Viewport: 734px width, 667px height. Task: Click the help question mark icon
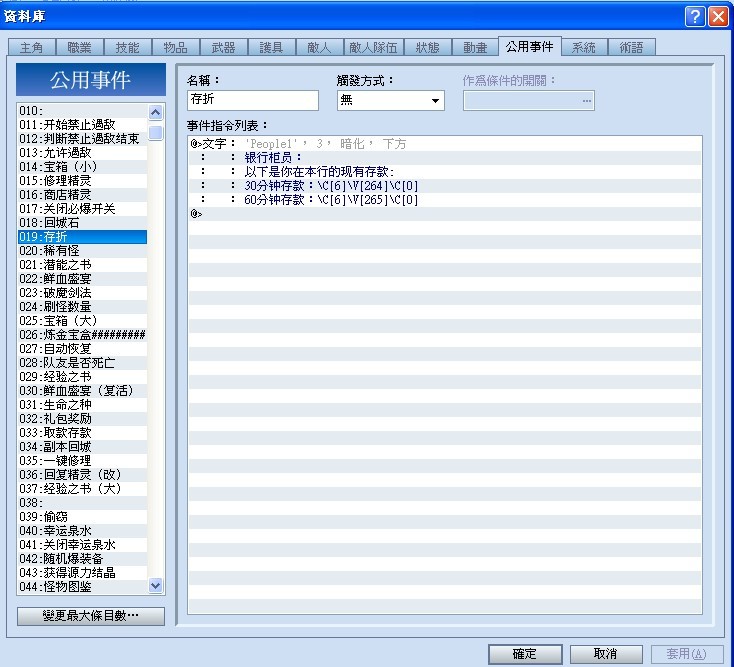(x=695, y=17)
